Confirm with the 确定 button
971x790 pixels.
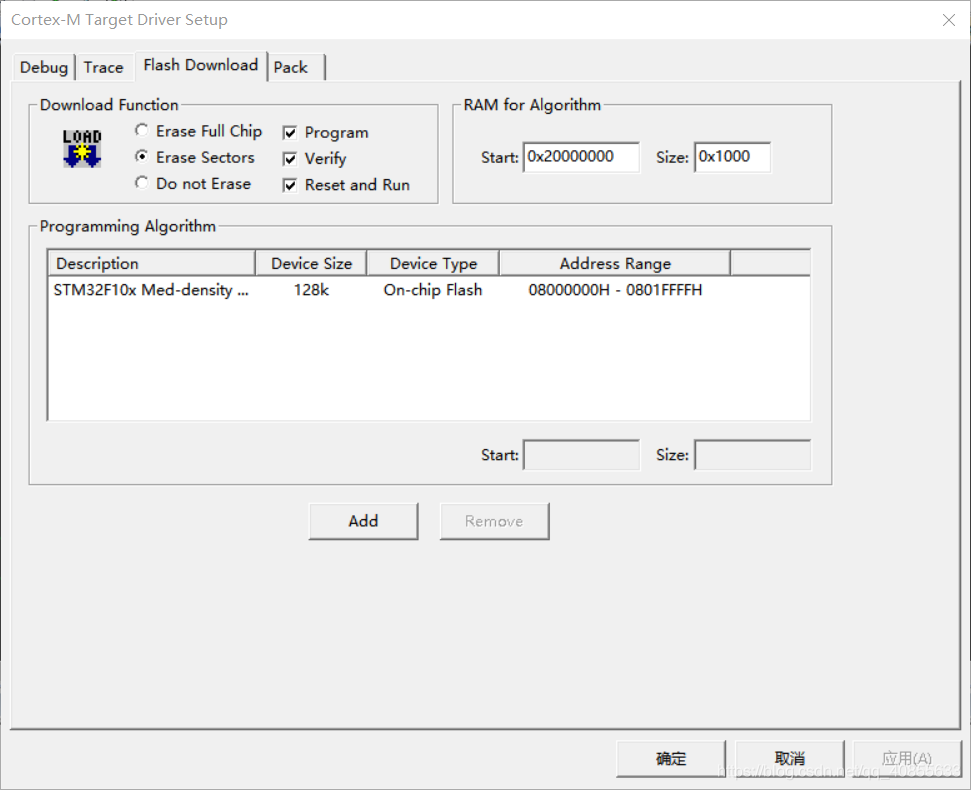coord(671,758)
